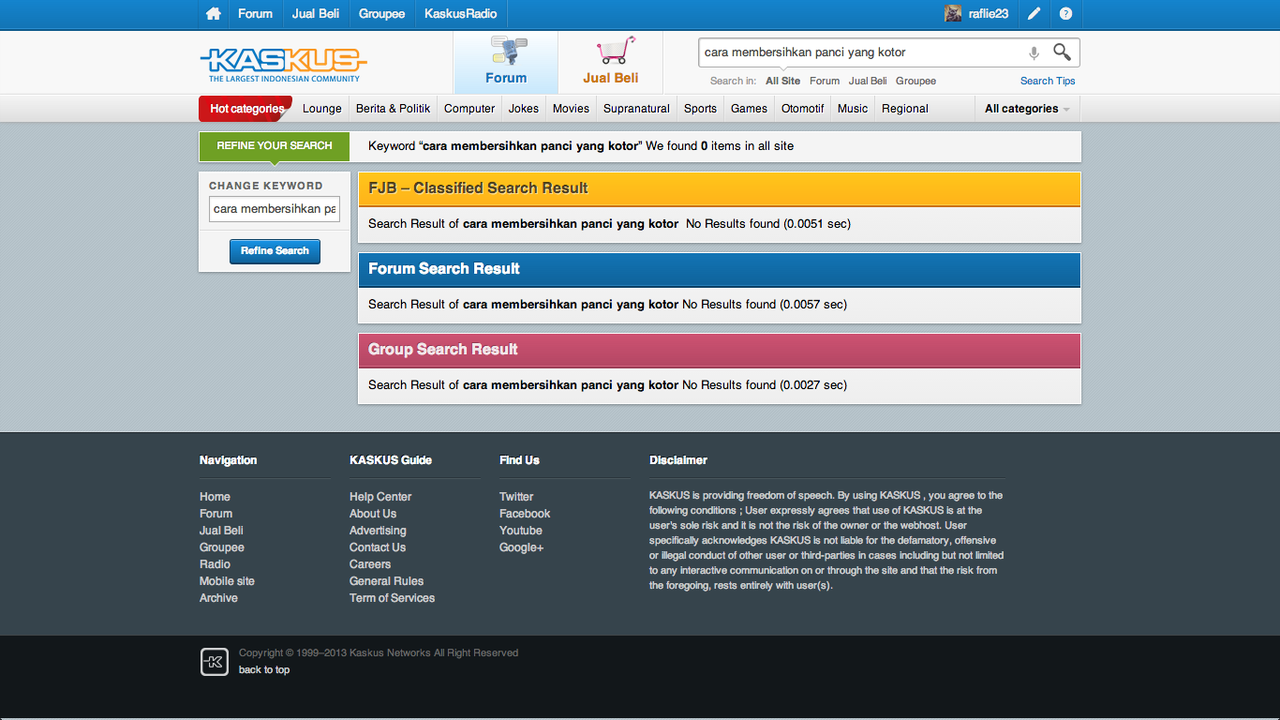This screenshot has height=720, width=1280.
Task: Open General Rules link
Action: click(386, 582)
